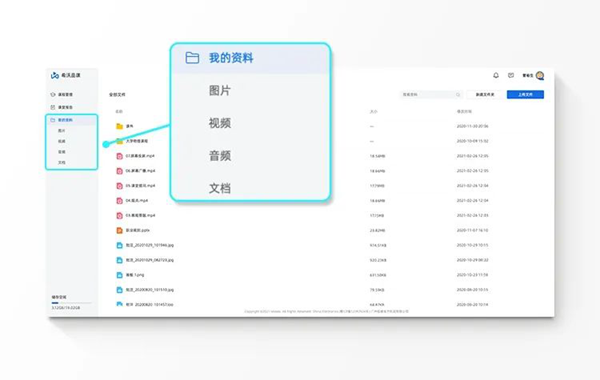Choose 视频 in the enlarged callout menu
The height and width of the screenshot is (380, 600).
[220, 123]
